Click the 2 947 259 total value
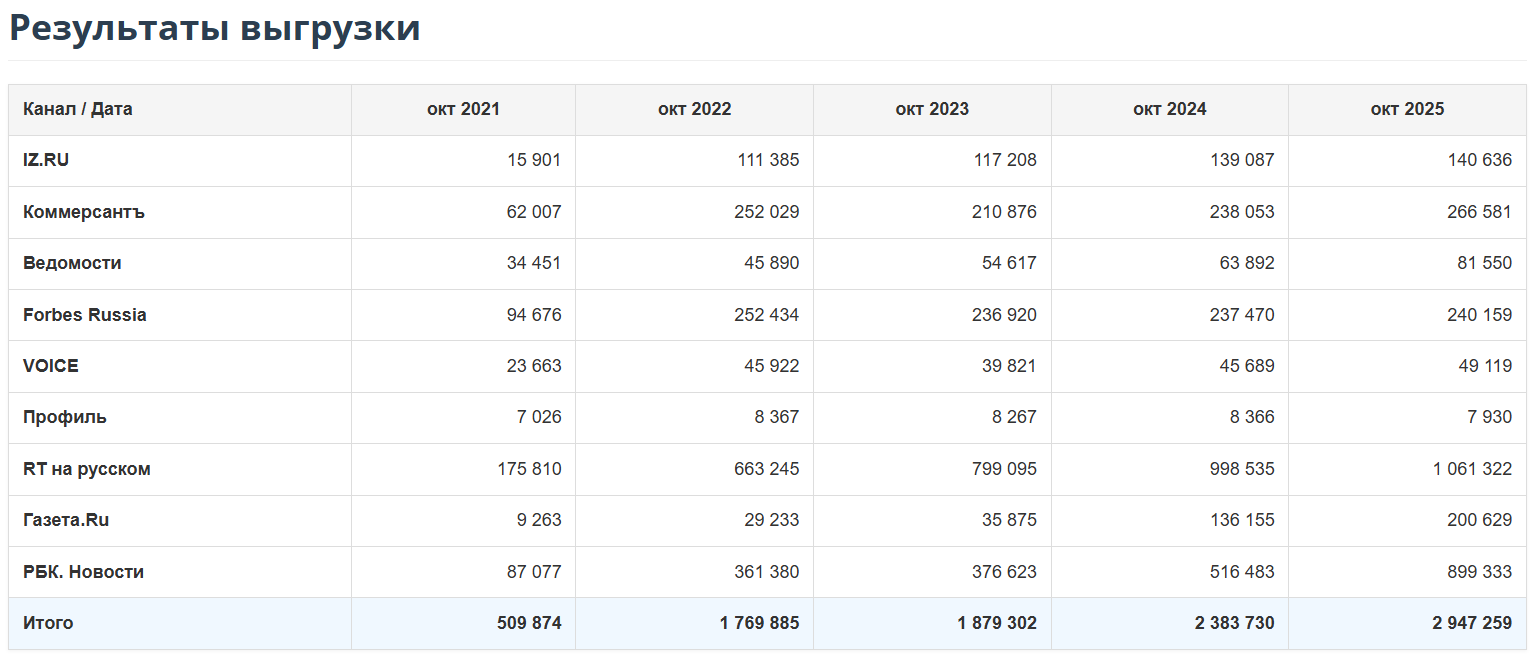 coord(1471,623)
